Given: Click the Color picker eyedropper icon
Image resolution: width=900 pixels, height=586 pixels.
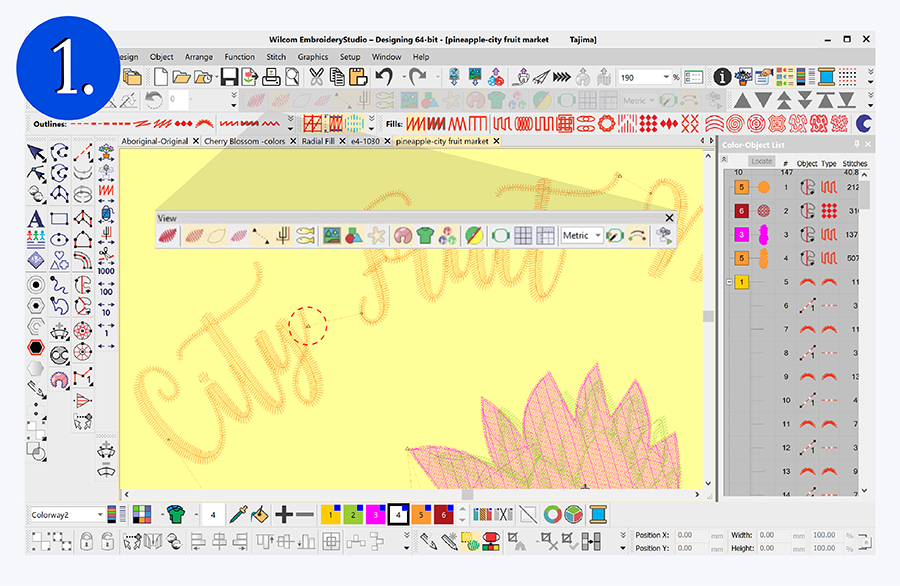Looking at the screenshot, I should pyautogui.click(x=239, y=514).
